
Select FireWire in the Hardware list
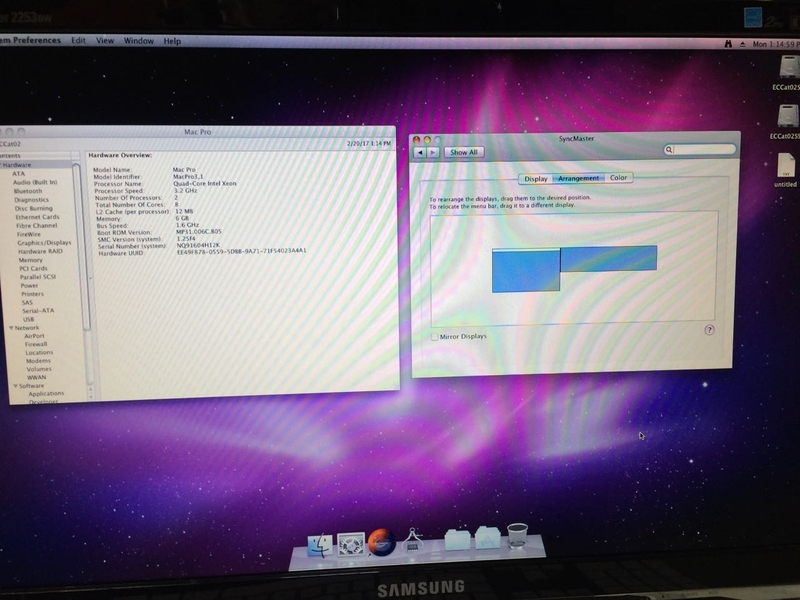pyautogui.click(x=29, y=234)
